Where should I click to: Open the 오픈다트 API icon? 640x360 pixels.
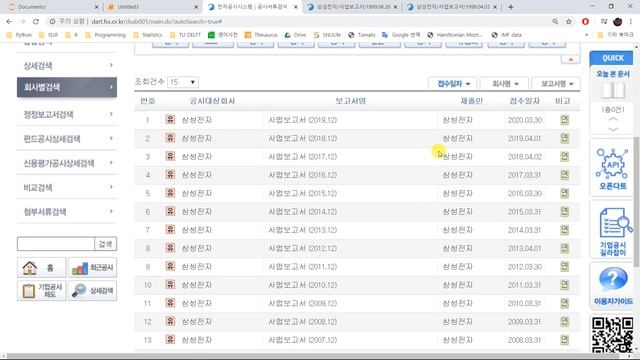[x=612, y=169]
